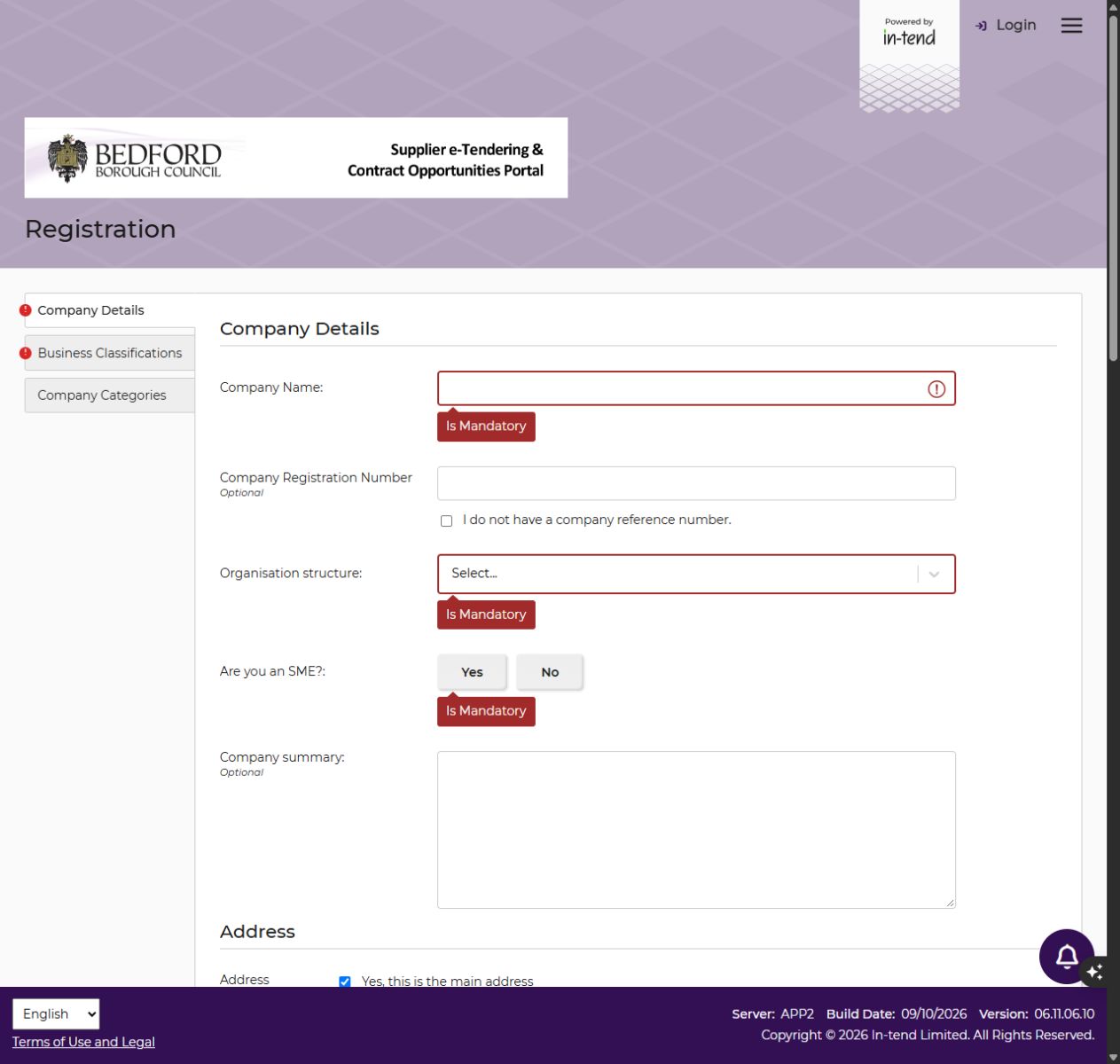
Task: Click the sparkle assistant icon near bell
Action: coord(1095,971)
